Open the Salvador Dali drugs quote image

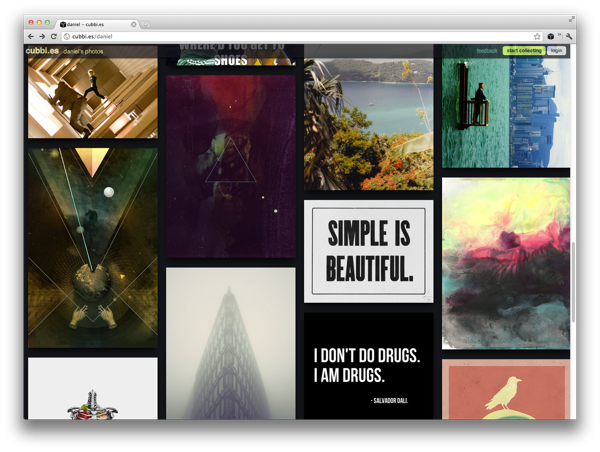pyautogui.click(x=368, y=366)
